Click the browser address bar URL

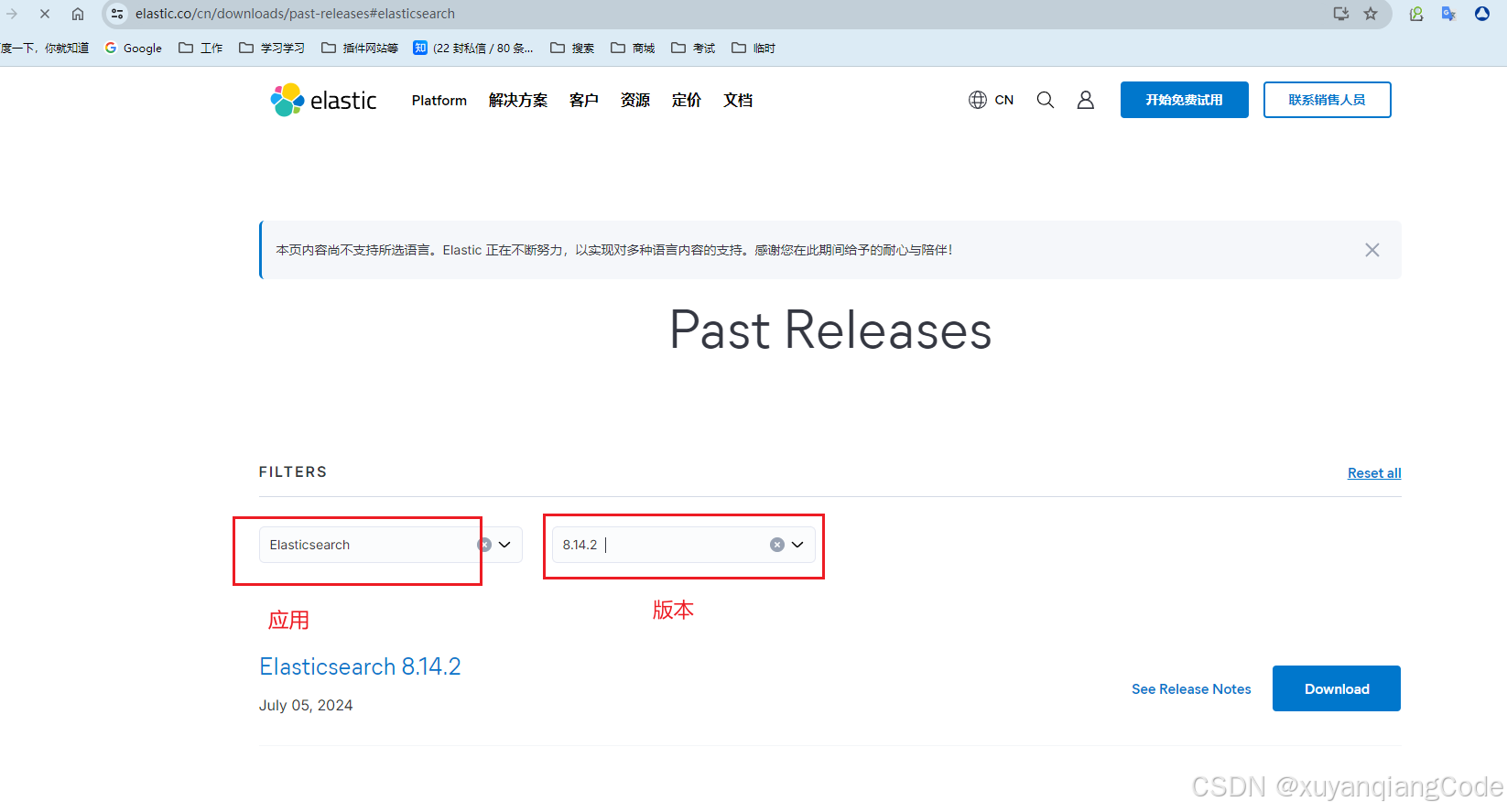click(295, 14)
